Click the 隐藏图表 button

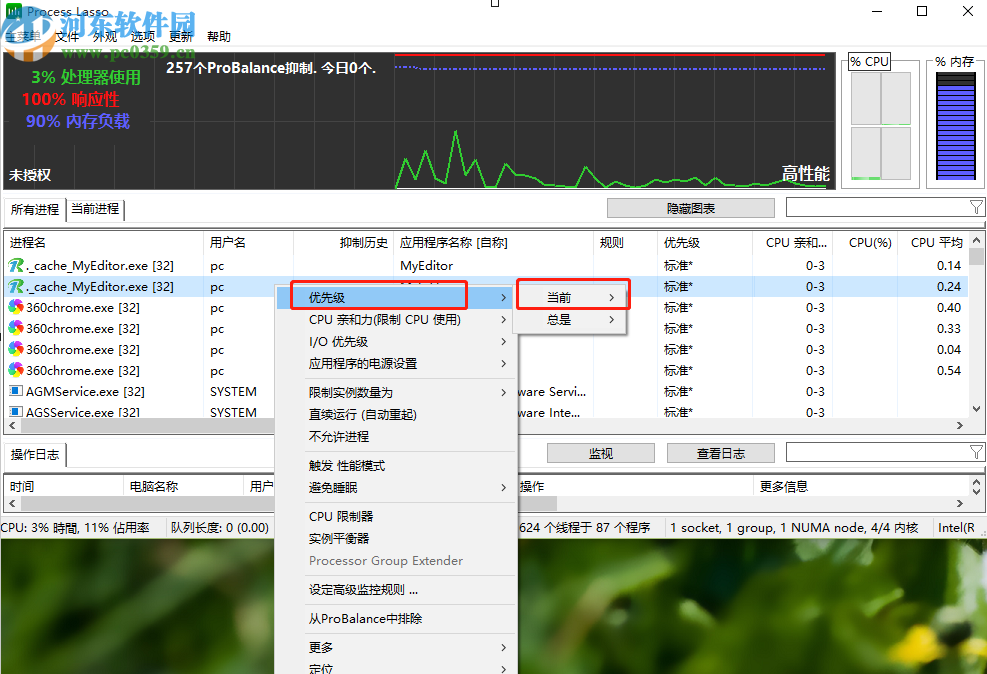[x=691, y=208]
